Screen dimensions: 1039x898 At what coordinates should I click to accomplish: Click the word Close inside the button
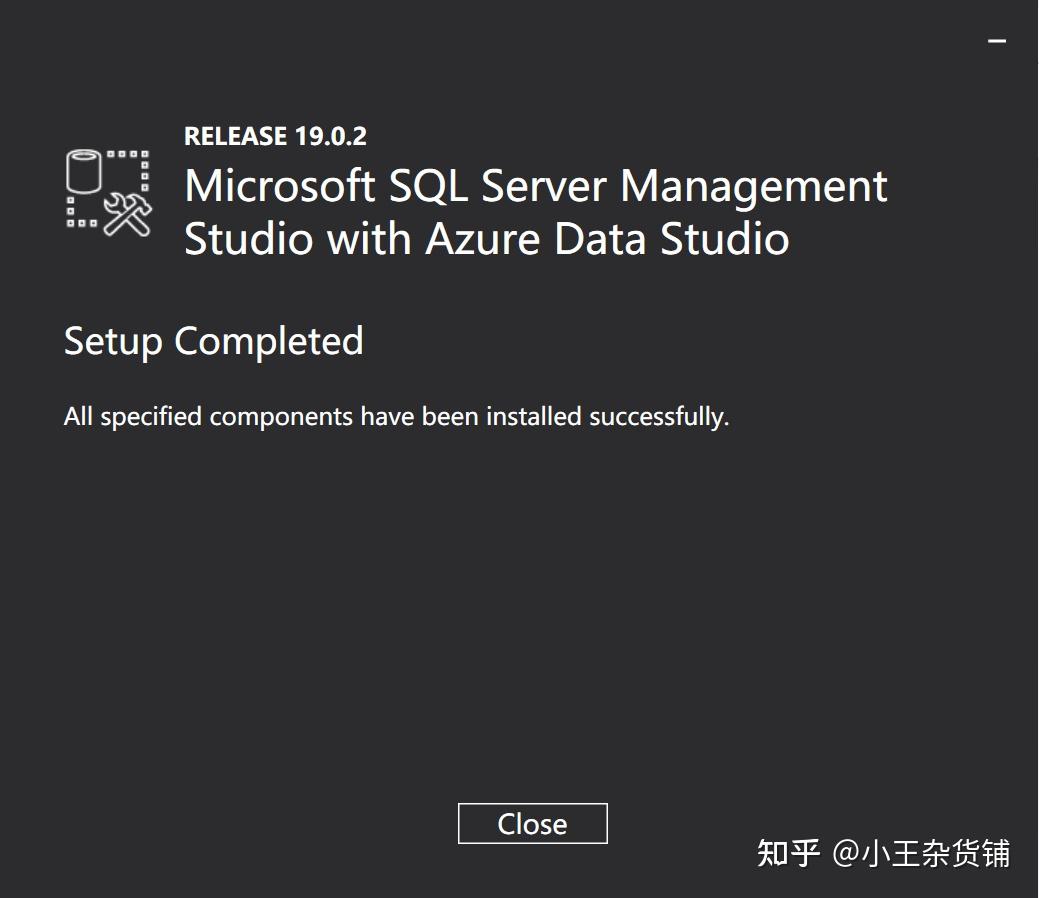pyautogui.click(x=532, y=823)
